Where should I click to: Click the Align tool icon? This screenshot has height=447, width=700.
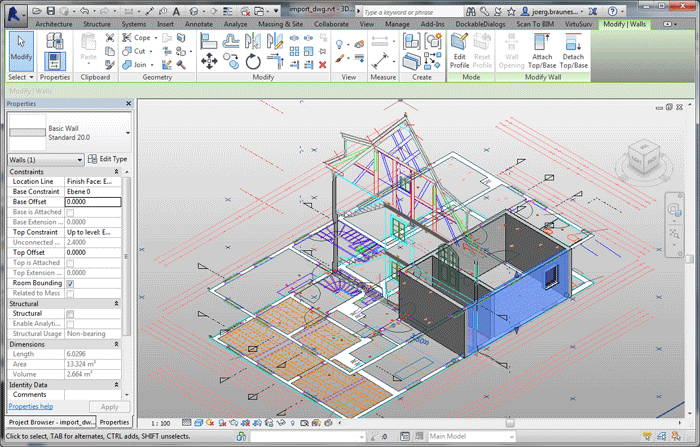(208, 42)
